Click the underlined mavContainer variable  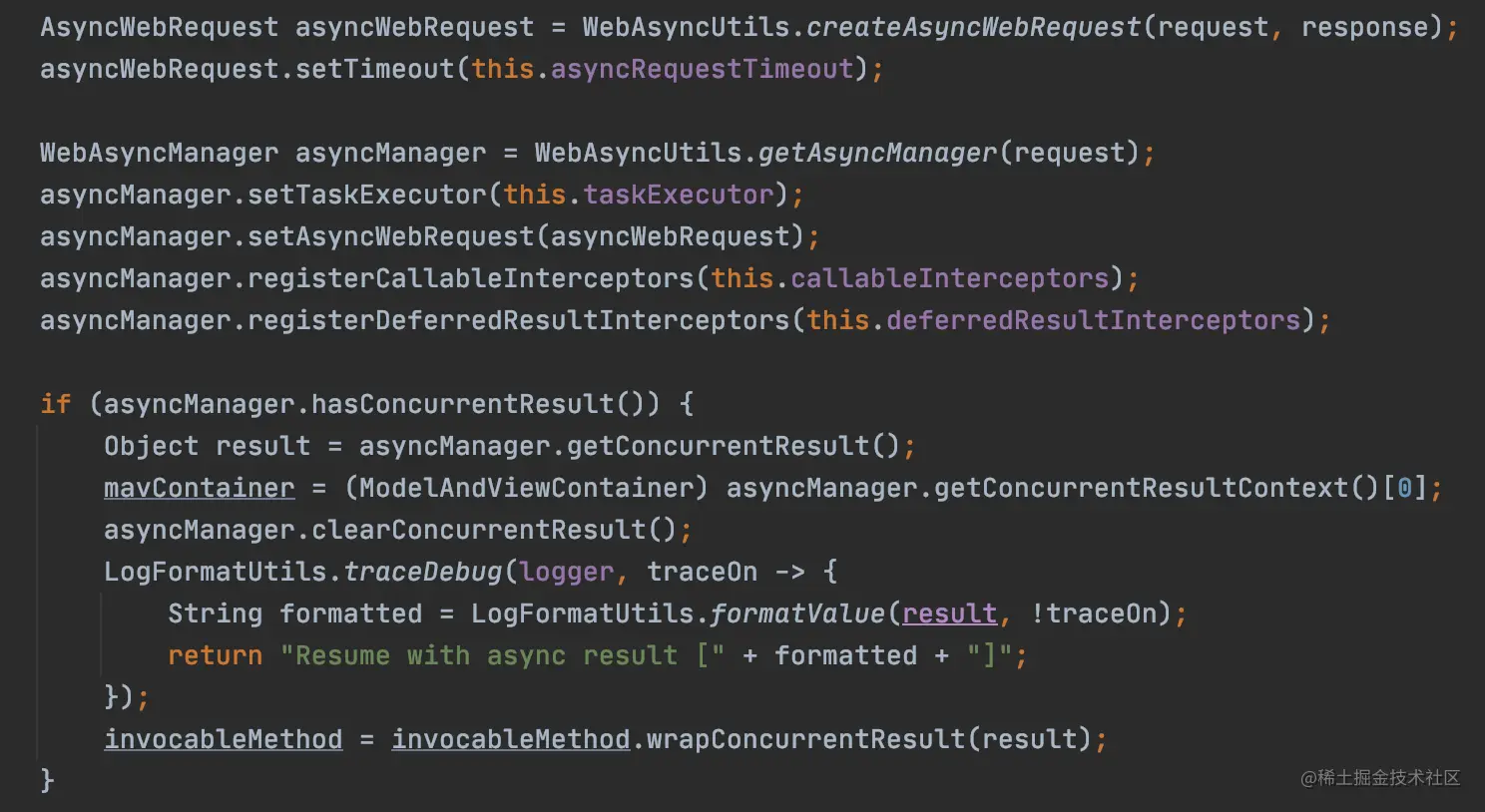pyautogui.click(x=200, y=488)
